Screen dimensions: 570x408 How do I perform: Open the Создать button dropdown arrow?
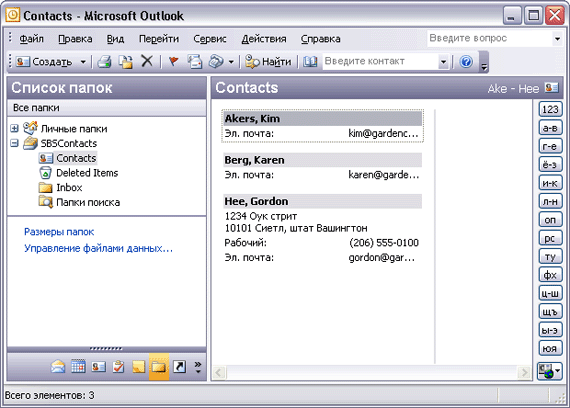pos(83,62)
